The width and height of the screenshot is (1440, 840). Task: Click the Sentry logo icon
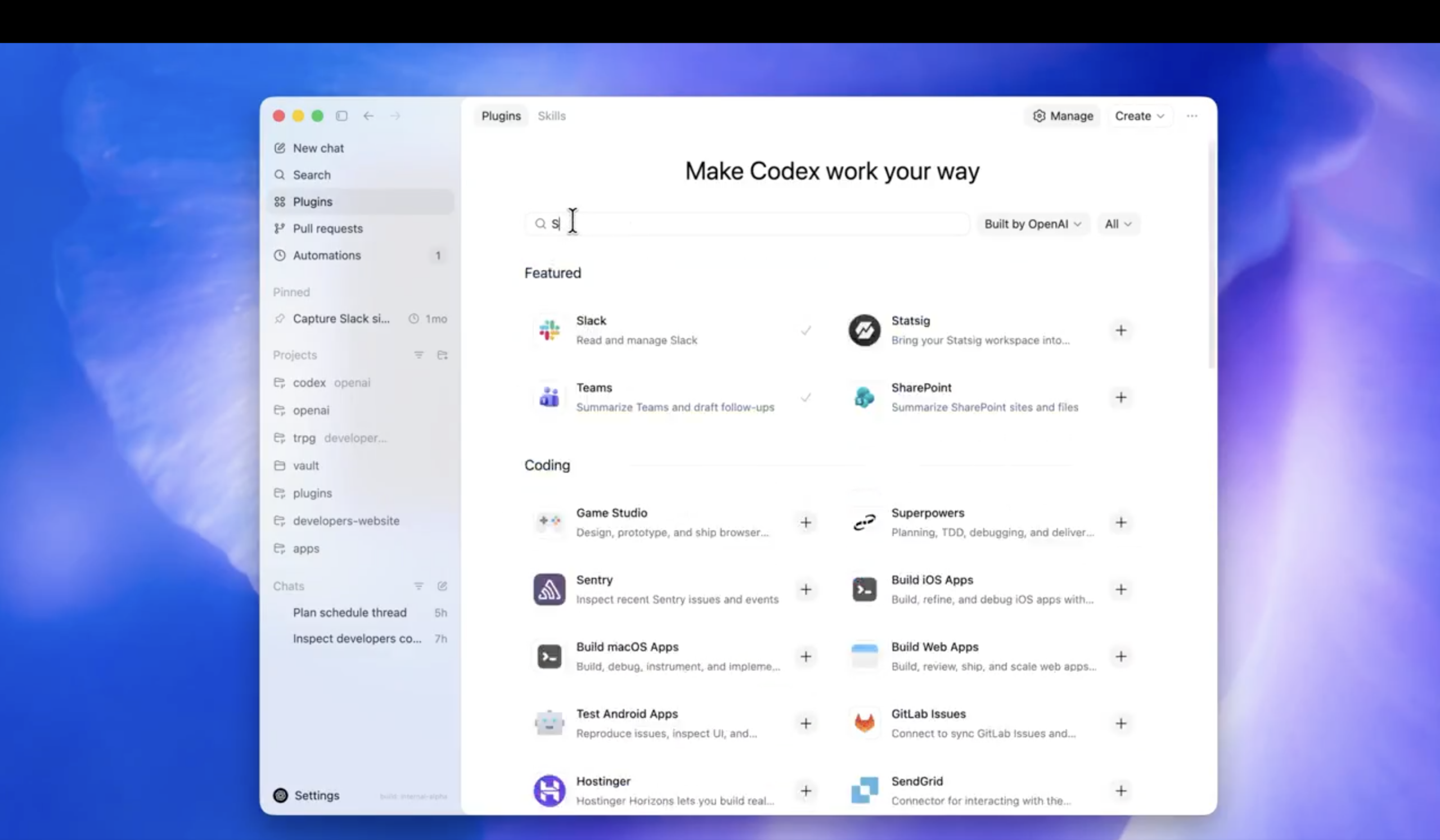(x=549, y=589)
